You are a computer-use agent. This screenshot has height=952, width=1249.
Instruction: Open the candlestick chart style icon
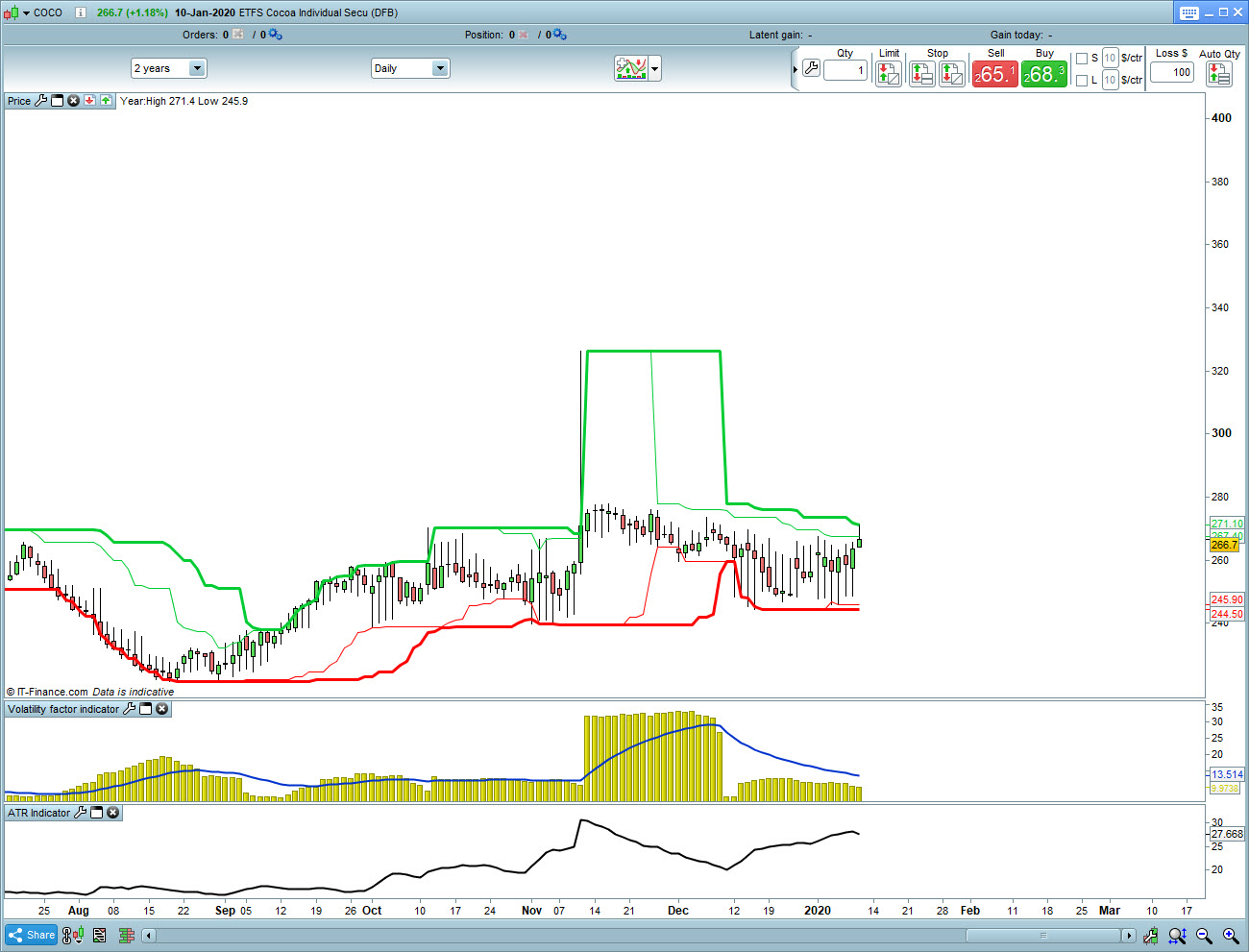click(x=11, y=12)
